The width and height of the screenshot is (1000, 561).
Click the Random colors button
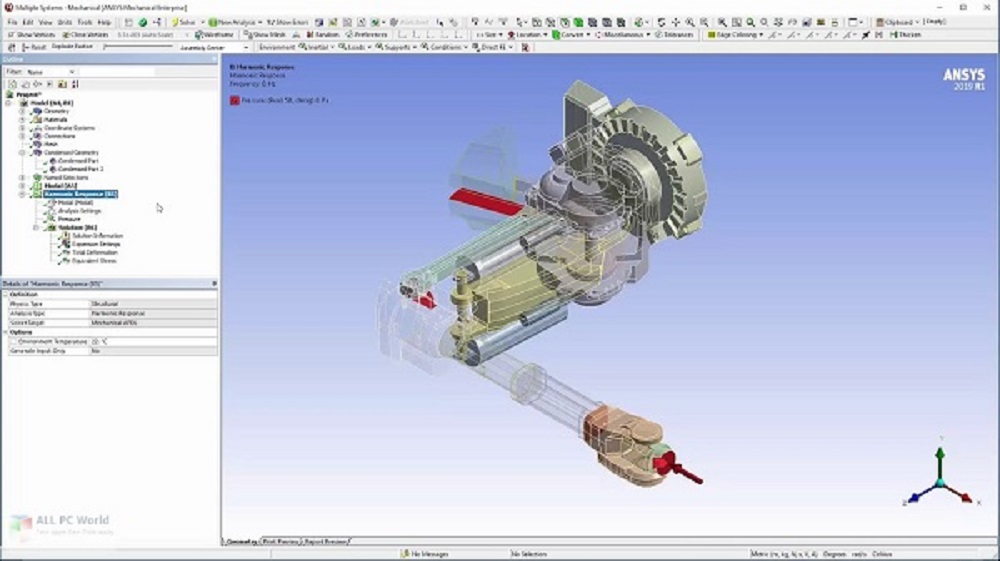323,34
